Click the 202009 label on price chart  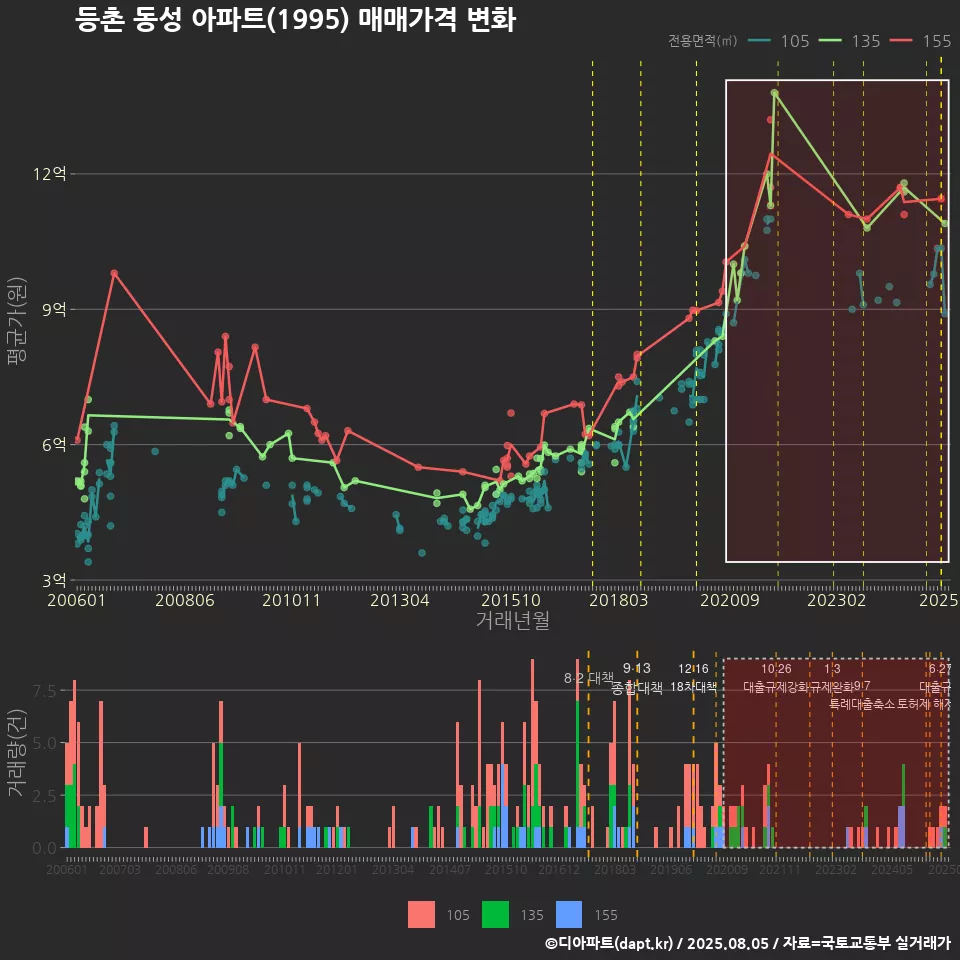point(730,600)
